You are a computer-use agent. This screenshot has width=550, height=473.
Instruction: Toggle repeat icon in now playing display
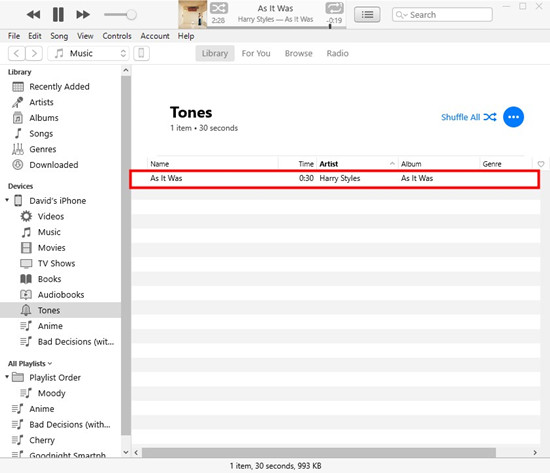[334, 8]
